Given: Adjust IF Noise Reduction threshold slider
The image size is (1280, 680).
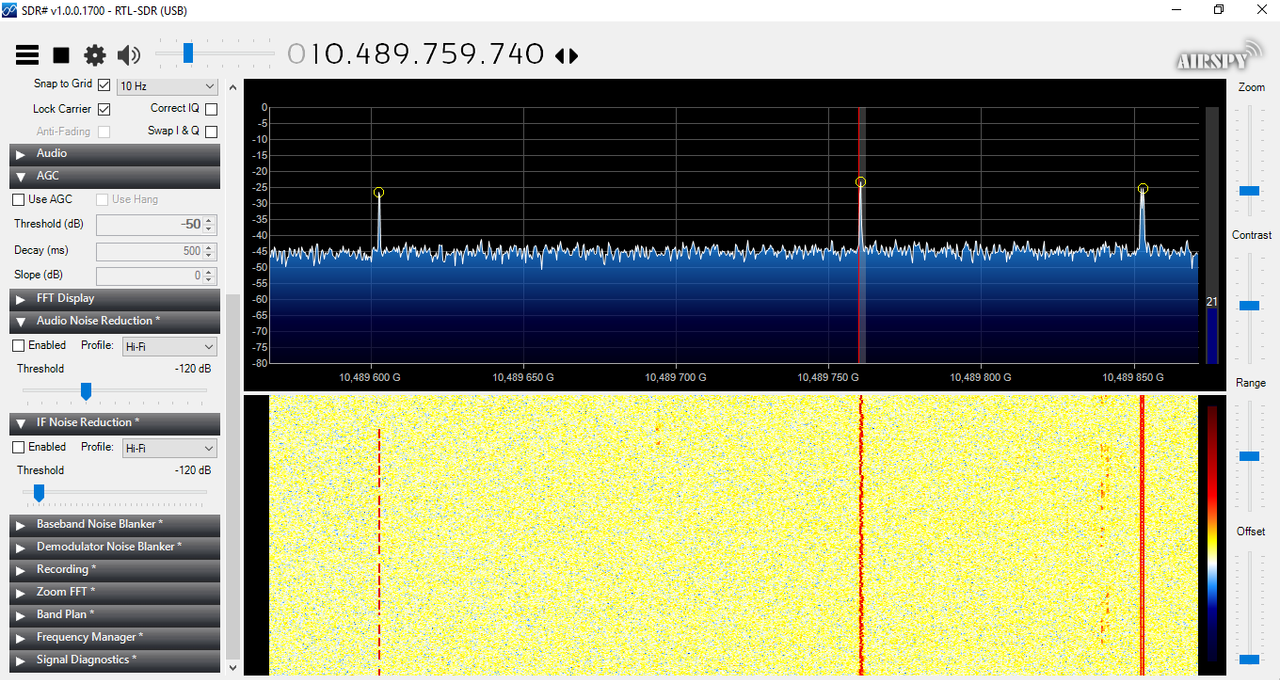Looking at the screenshot, I should point(39,492).
